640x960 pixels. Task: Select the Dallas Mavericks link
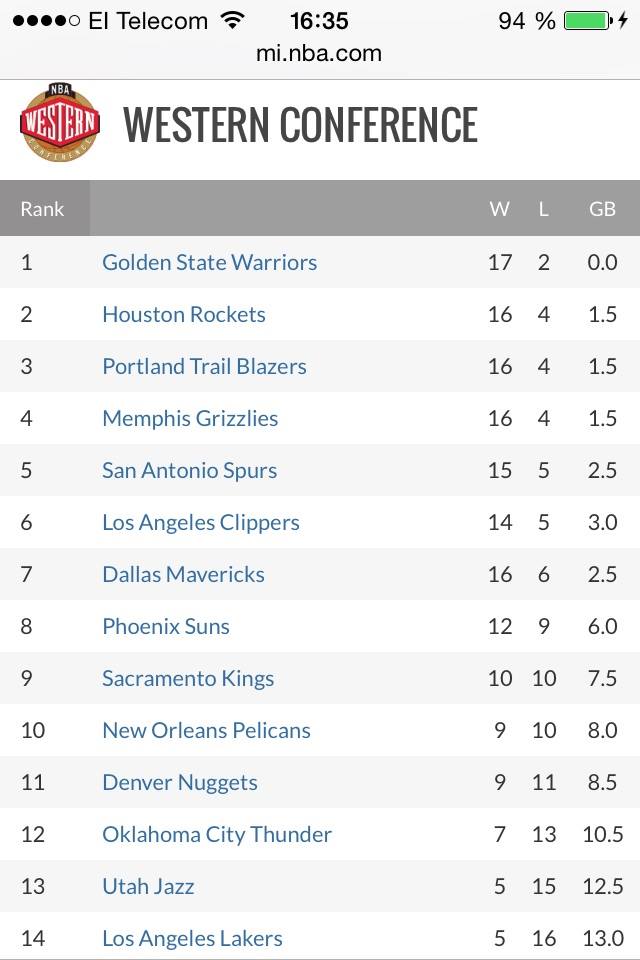[x=183, y=574]
